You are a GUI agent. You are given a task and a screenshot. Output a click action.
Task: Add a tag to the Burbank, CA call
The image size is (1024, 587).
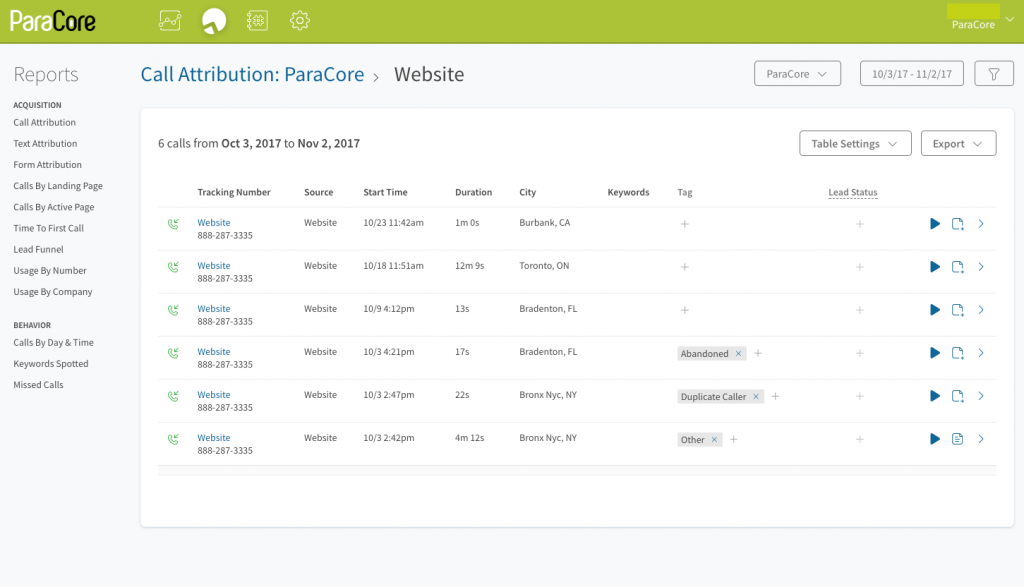click(x=684, y=224)
